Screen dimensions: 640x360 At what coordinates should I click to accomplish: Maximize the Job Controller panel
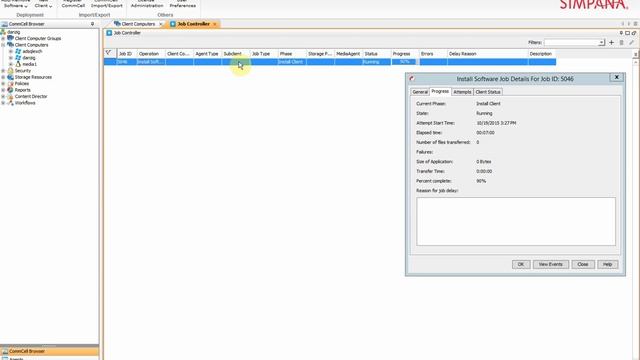pyautogui.click(x=627, y=33)
